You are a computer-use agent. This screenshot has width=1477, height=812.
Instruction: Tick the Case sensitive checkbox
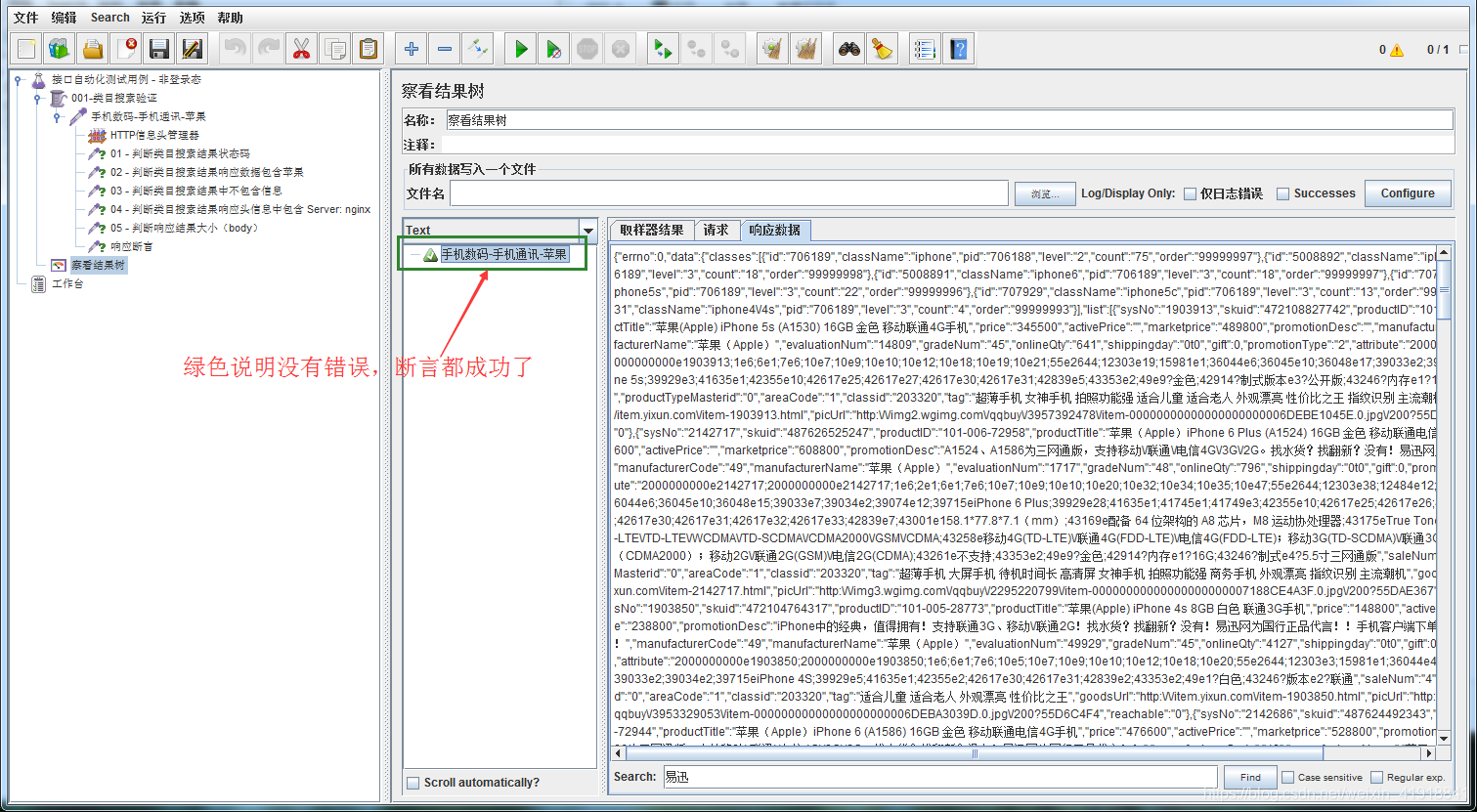point(1288,778)
